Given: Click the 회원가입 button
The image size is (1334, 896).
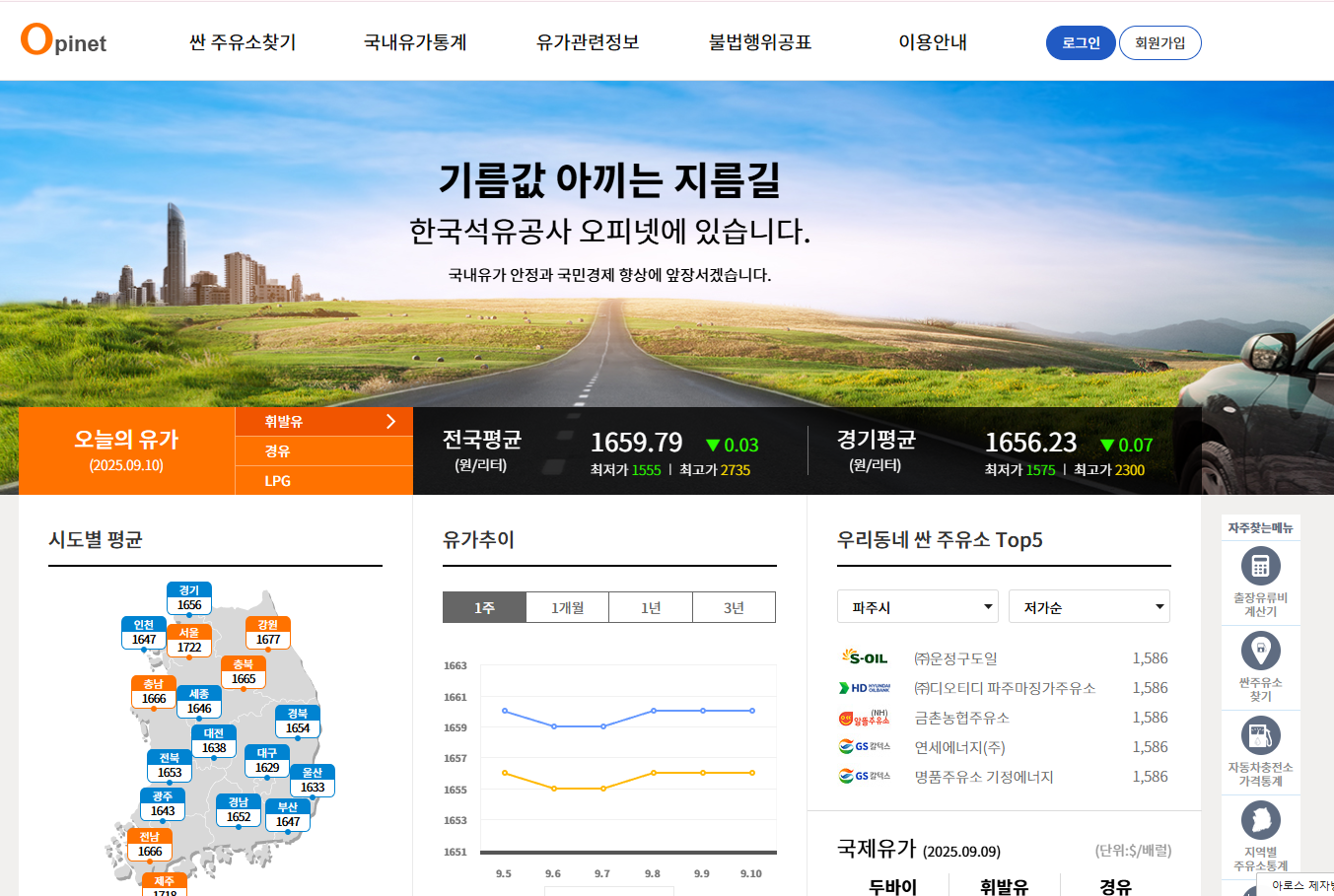Looking at the screenshot, I should 1159,42.
